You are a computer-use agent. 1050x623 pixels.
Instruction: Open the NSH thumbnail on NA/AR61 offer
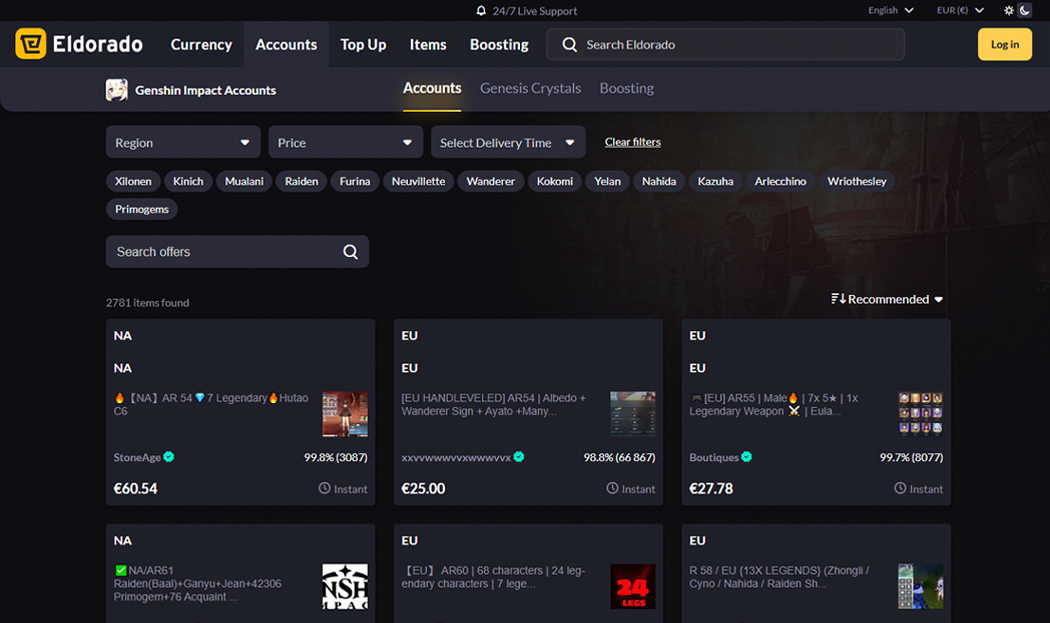pos(345,586)
